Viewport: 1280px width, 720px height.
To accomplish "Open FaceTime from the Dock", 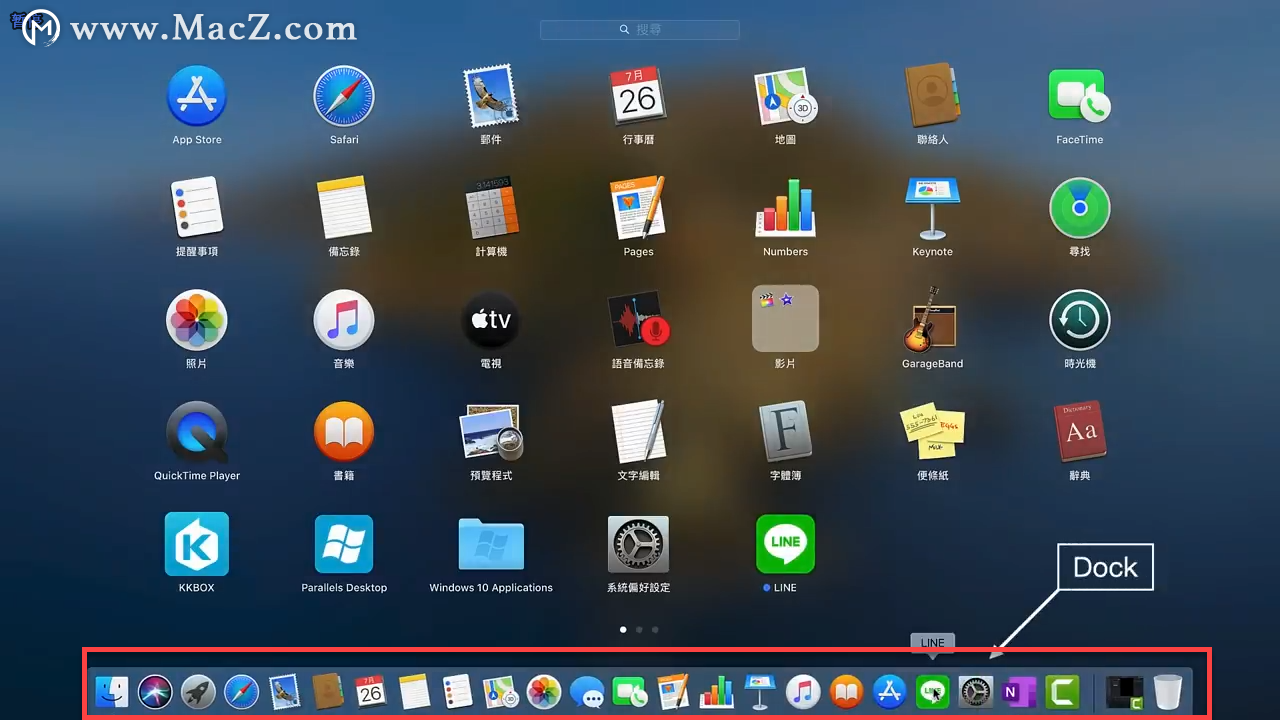I will pyautogui.click(x=630, y=692).
